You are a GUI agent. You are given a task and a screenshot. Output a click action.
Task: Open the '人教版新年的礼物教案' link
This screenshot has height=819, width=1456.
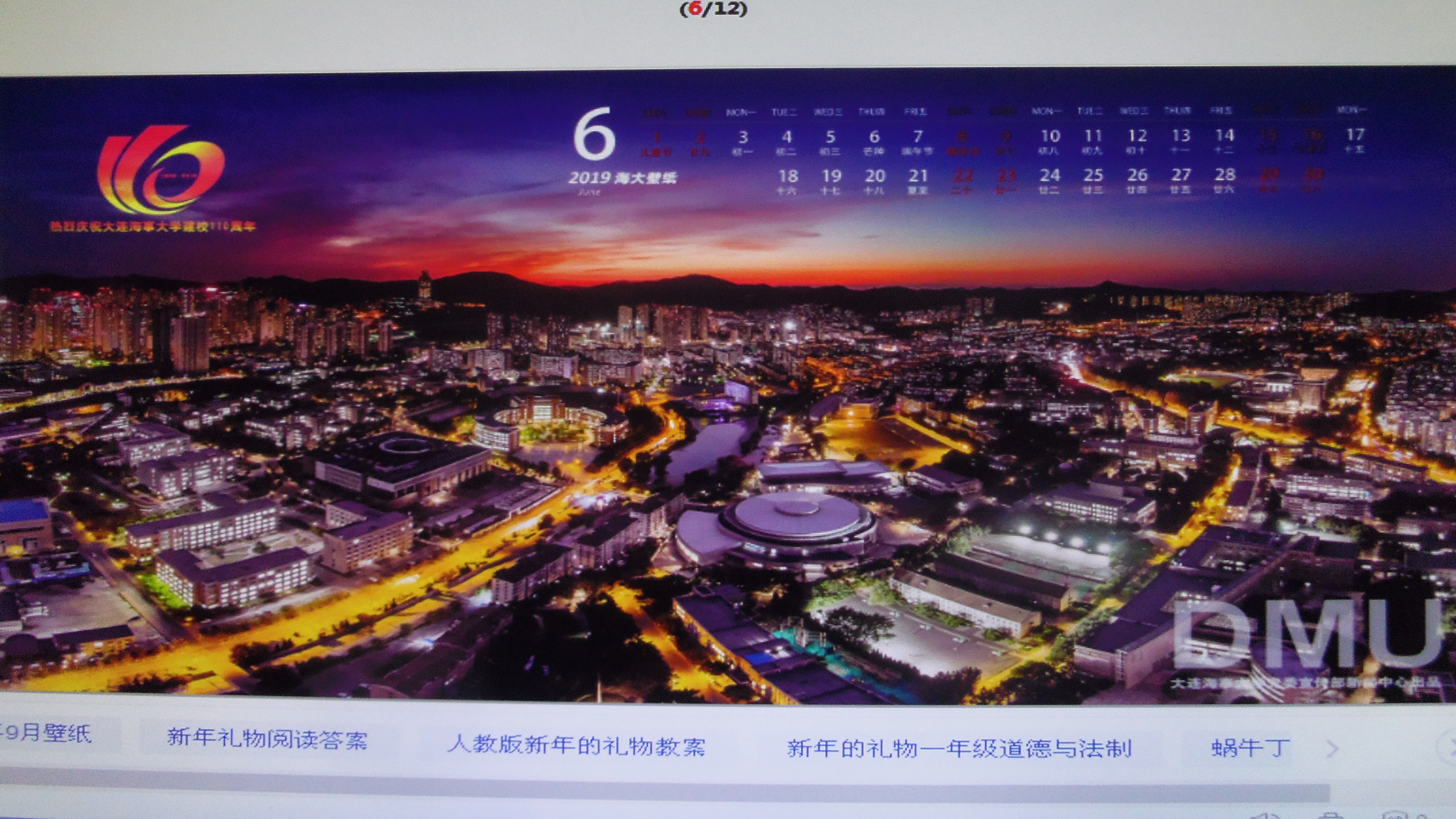tap(577, 745)
